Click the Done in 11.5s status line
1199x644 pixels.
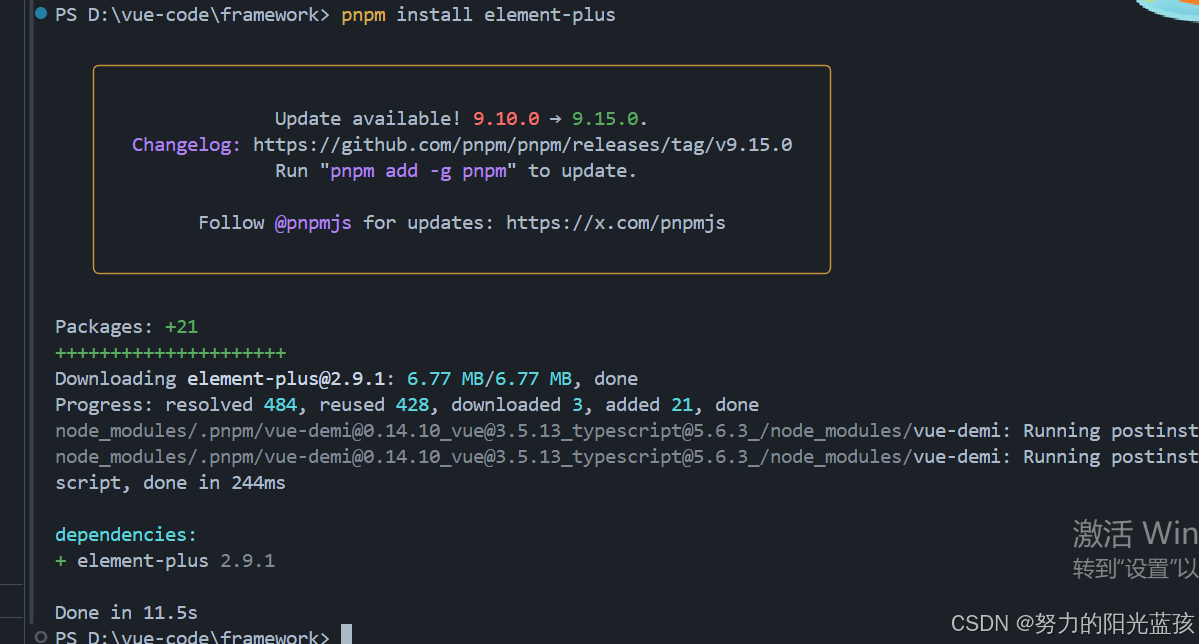(125, 612)
